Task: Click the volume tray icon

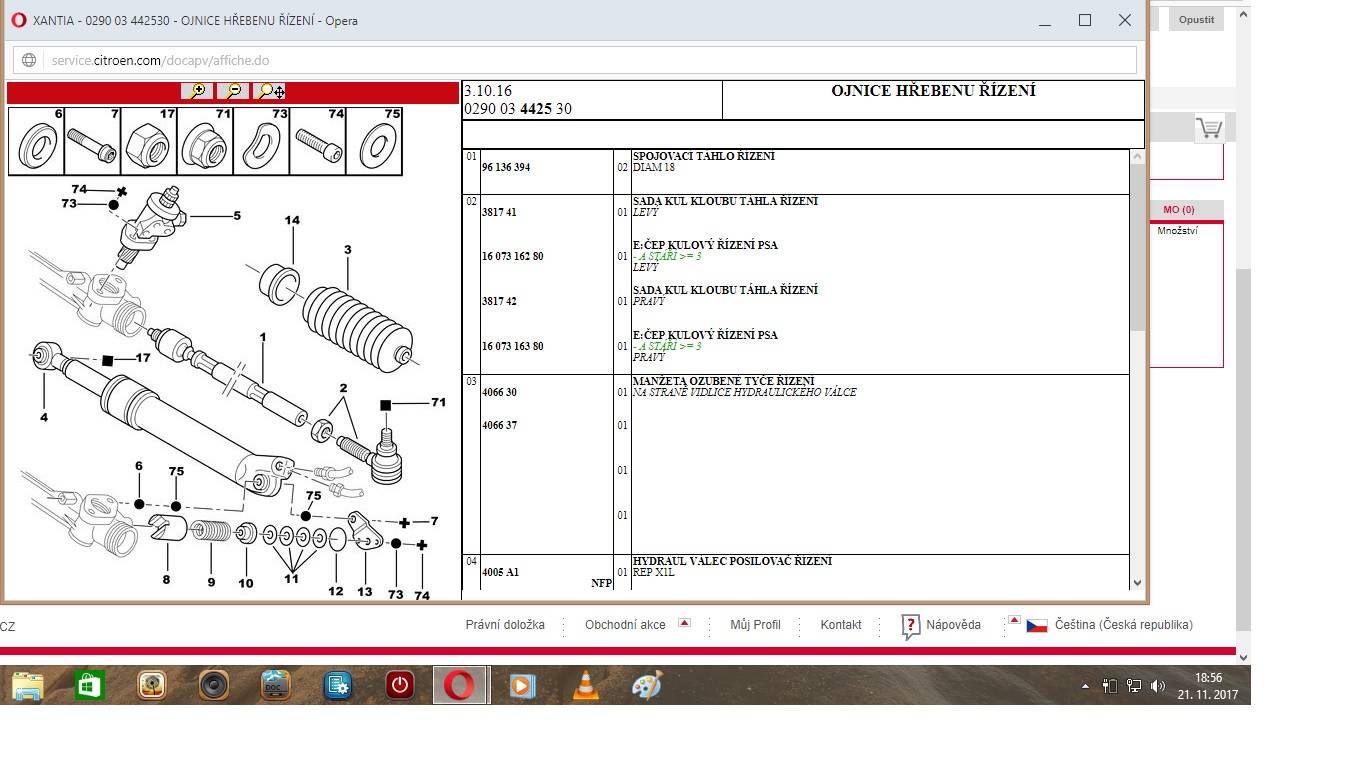Action: (1158, 686)
